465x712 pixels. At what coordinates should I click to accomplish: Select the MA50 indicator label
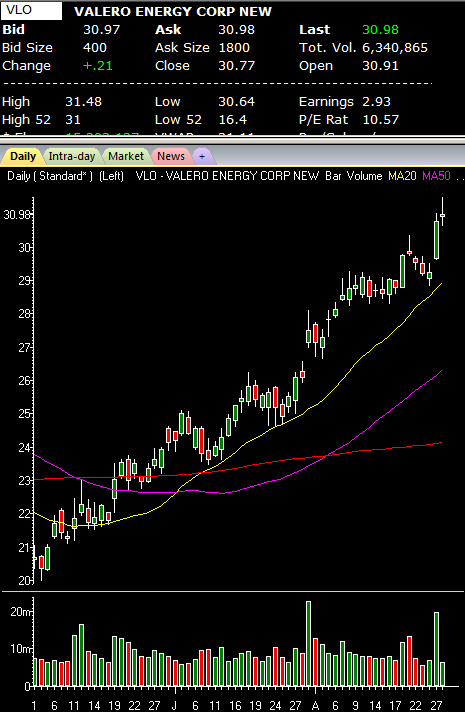[436, 176]
